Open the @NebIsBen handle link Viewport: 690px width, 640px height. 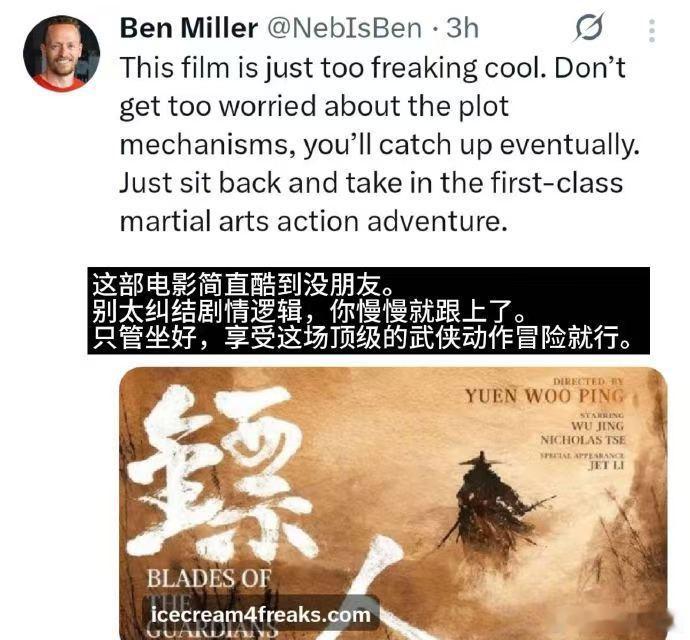pos(345,28)
